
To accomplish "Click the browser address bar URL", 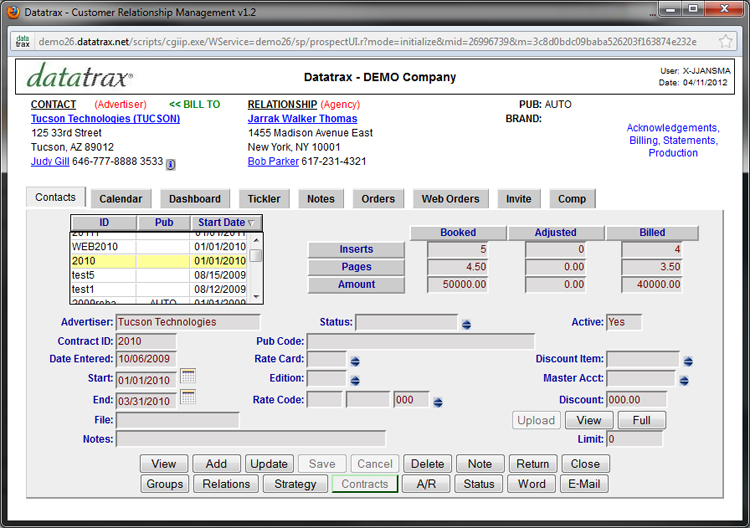I will coord(367,42).
